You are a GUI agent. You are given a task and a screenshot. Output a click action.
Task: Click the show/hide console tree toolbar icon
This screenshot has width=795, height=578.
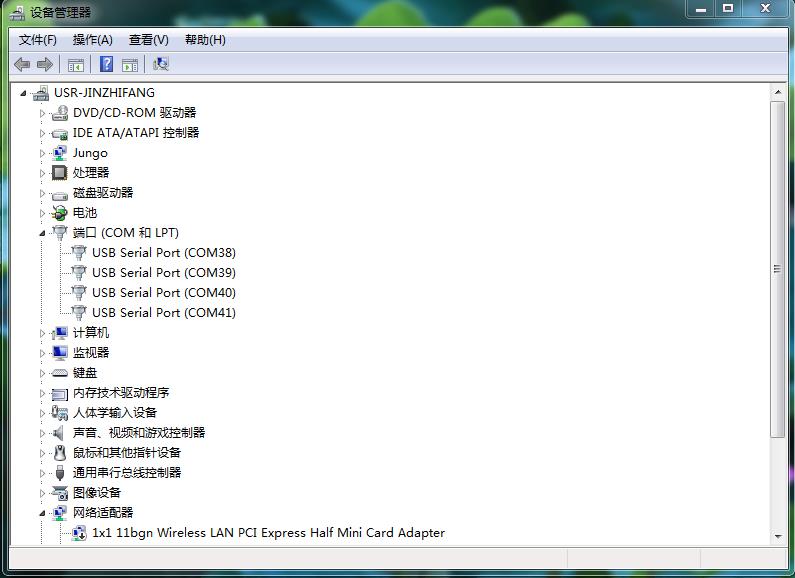click(x=75, y=64)
